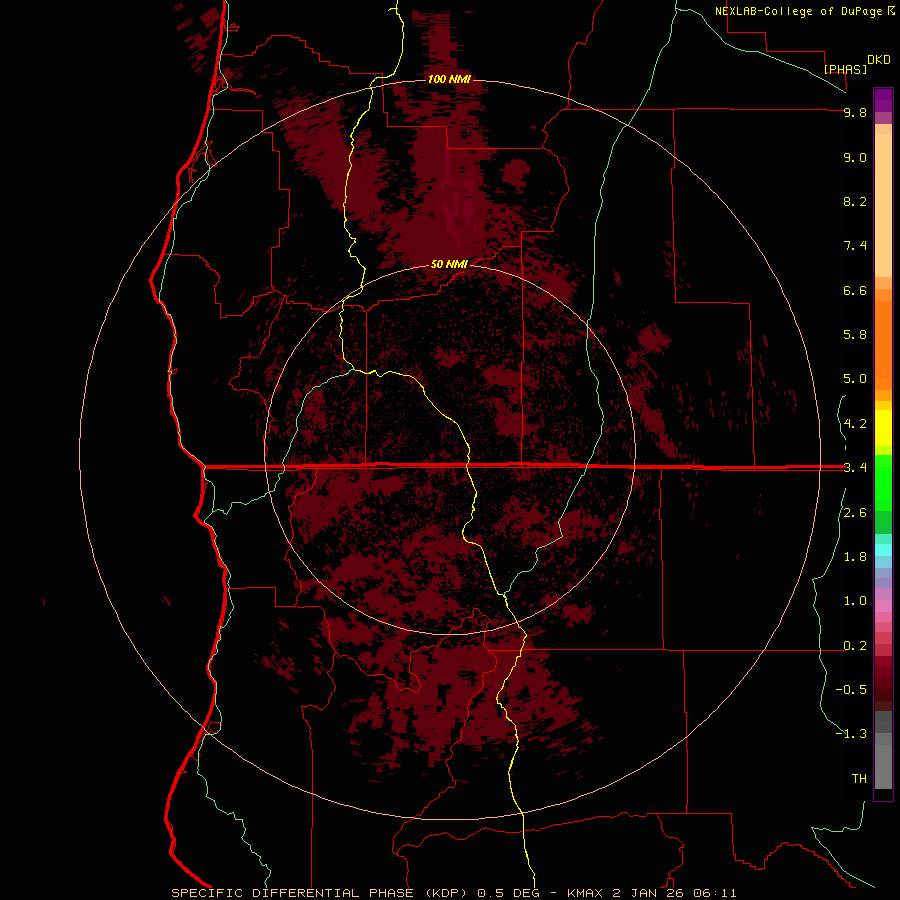This screenshot has height=900, width=900.
Task: Click the 100 NMI range ring label
Action: coord(449,79)
